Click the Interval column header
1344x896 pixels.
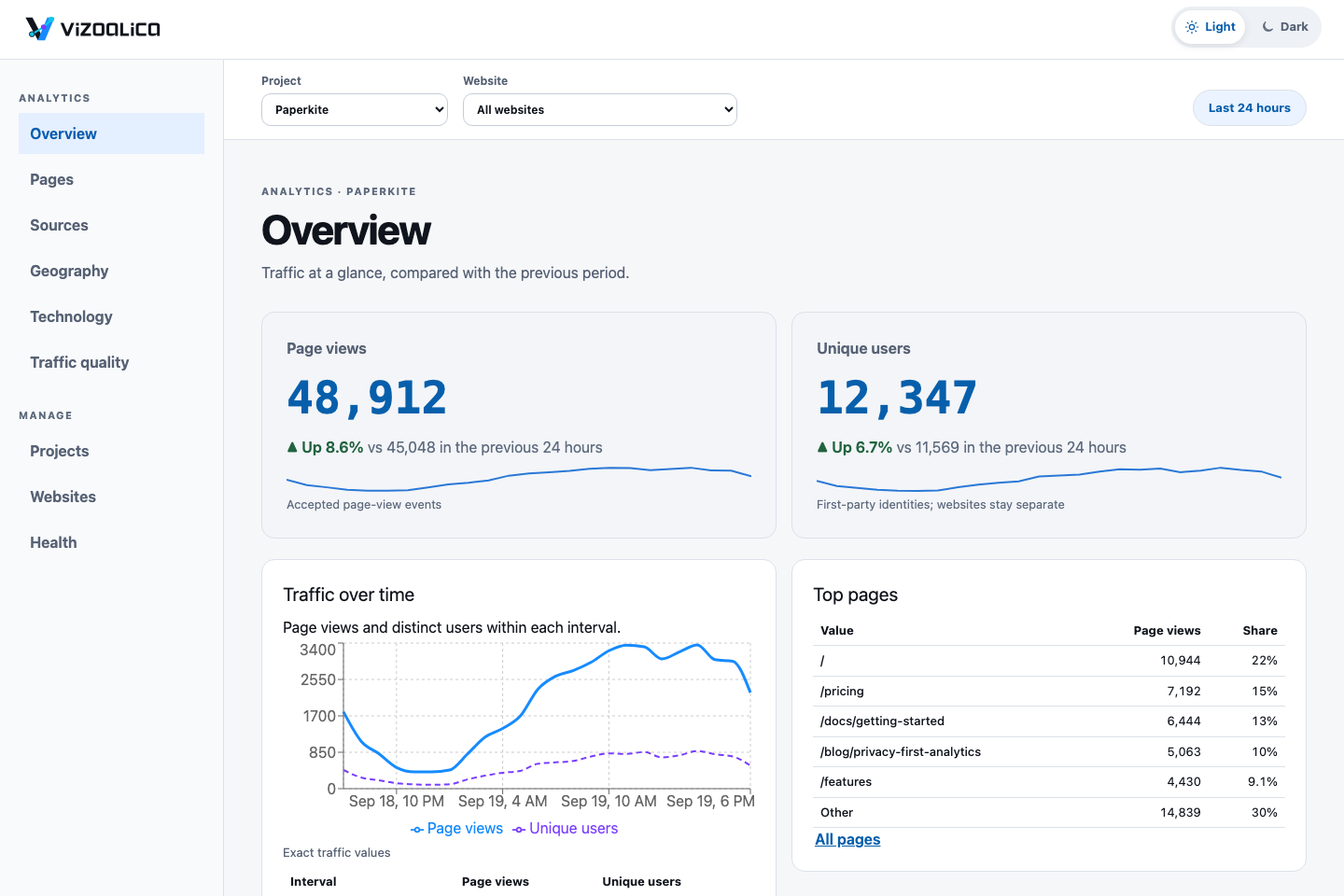(314, 881)
